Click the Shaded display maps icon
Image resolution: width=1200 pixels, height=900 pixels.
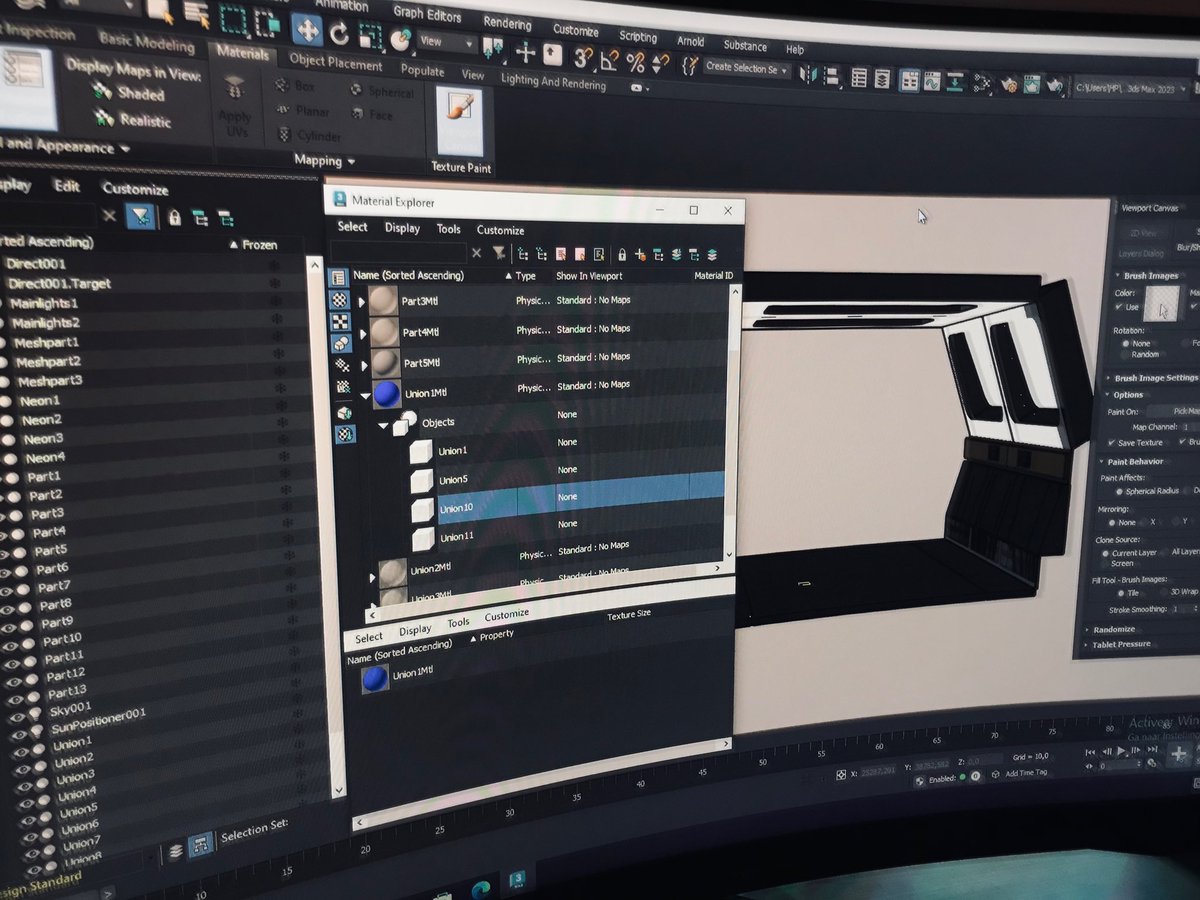pos(103,92)
